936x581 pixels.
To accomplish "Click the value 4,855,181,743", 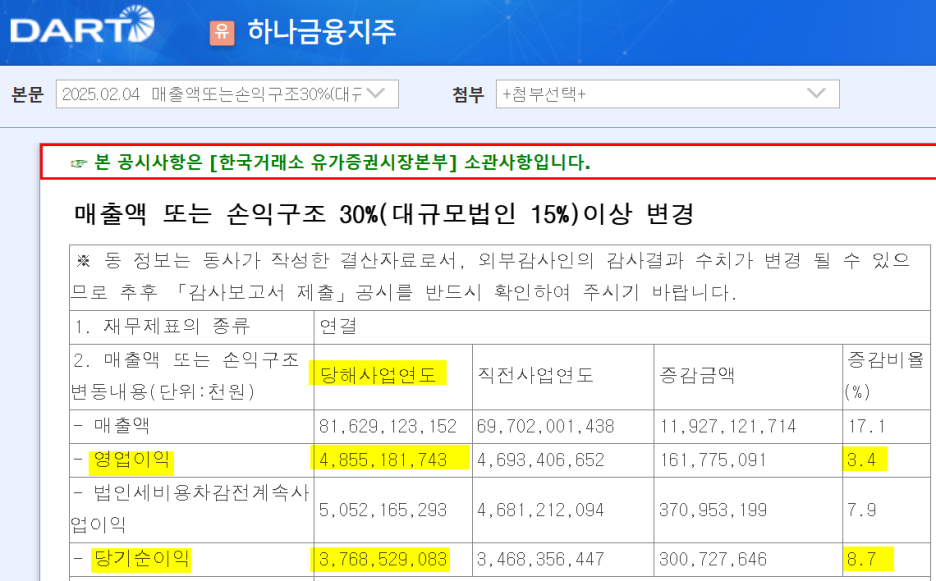I will [383, 460].
